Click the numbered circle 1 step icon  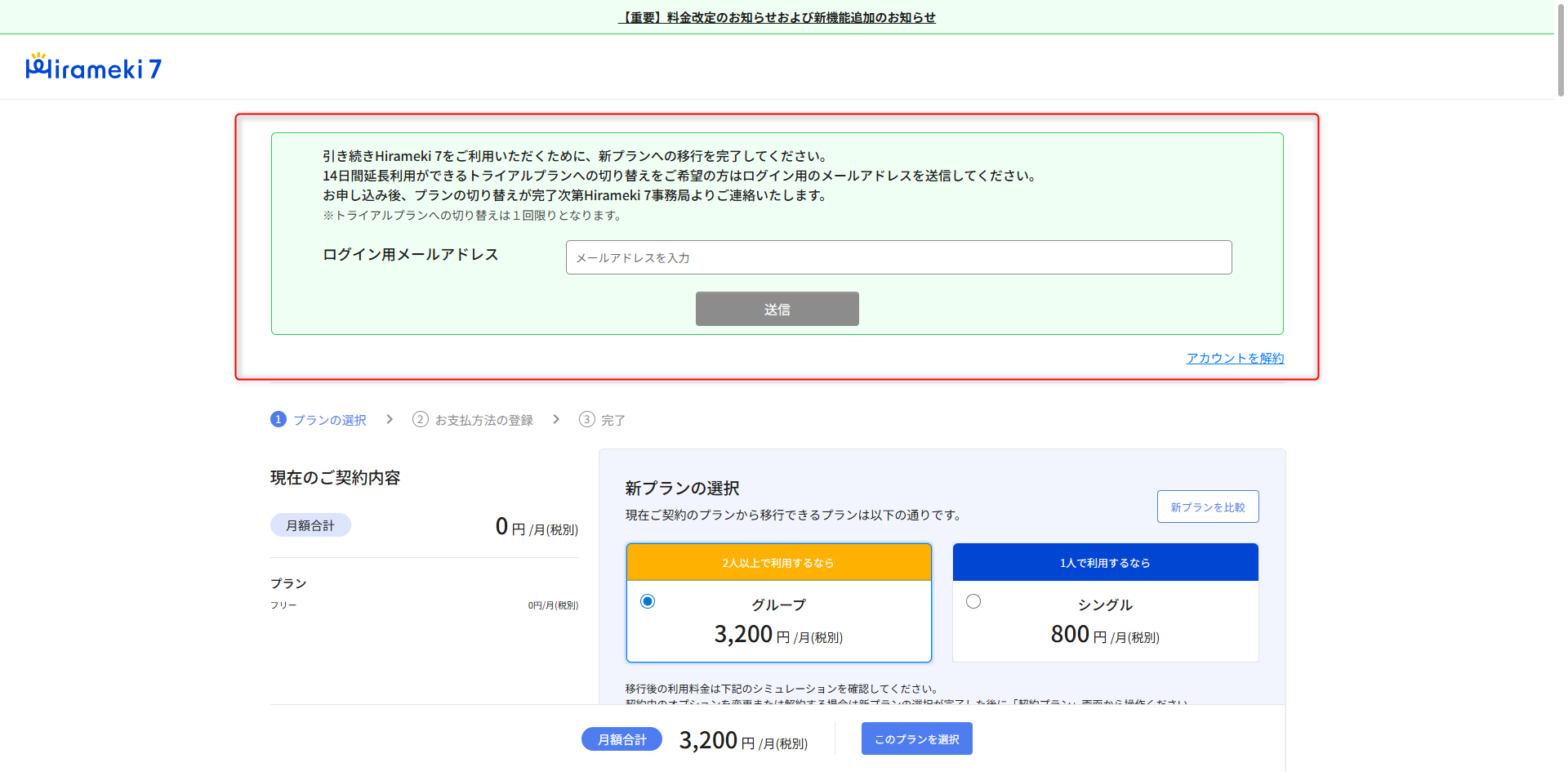click(x=278, y=419)
